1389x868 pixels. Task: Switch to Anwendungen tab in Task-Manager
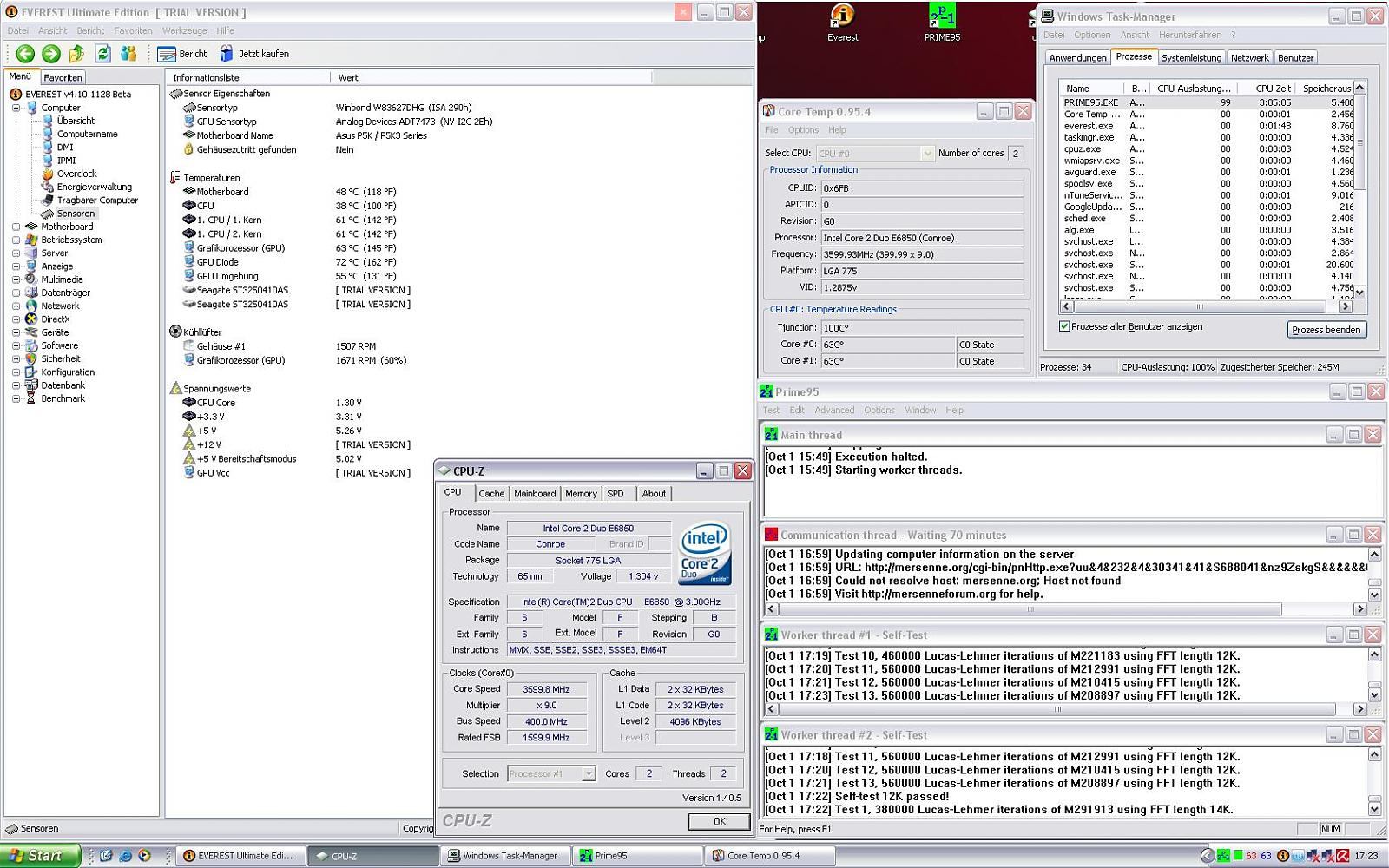(1077, 58)
